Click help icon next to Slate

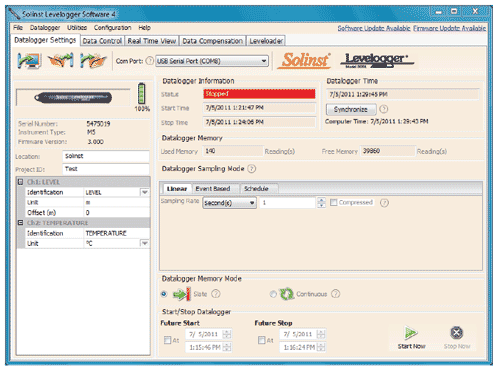click(216, 294)
